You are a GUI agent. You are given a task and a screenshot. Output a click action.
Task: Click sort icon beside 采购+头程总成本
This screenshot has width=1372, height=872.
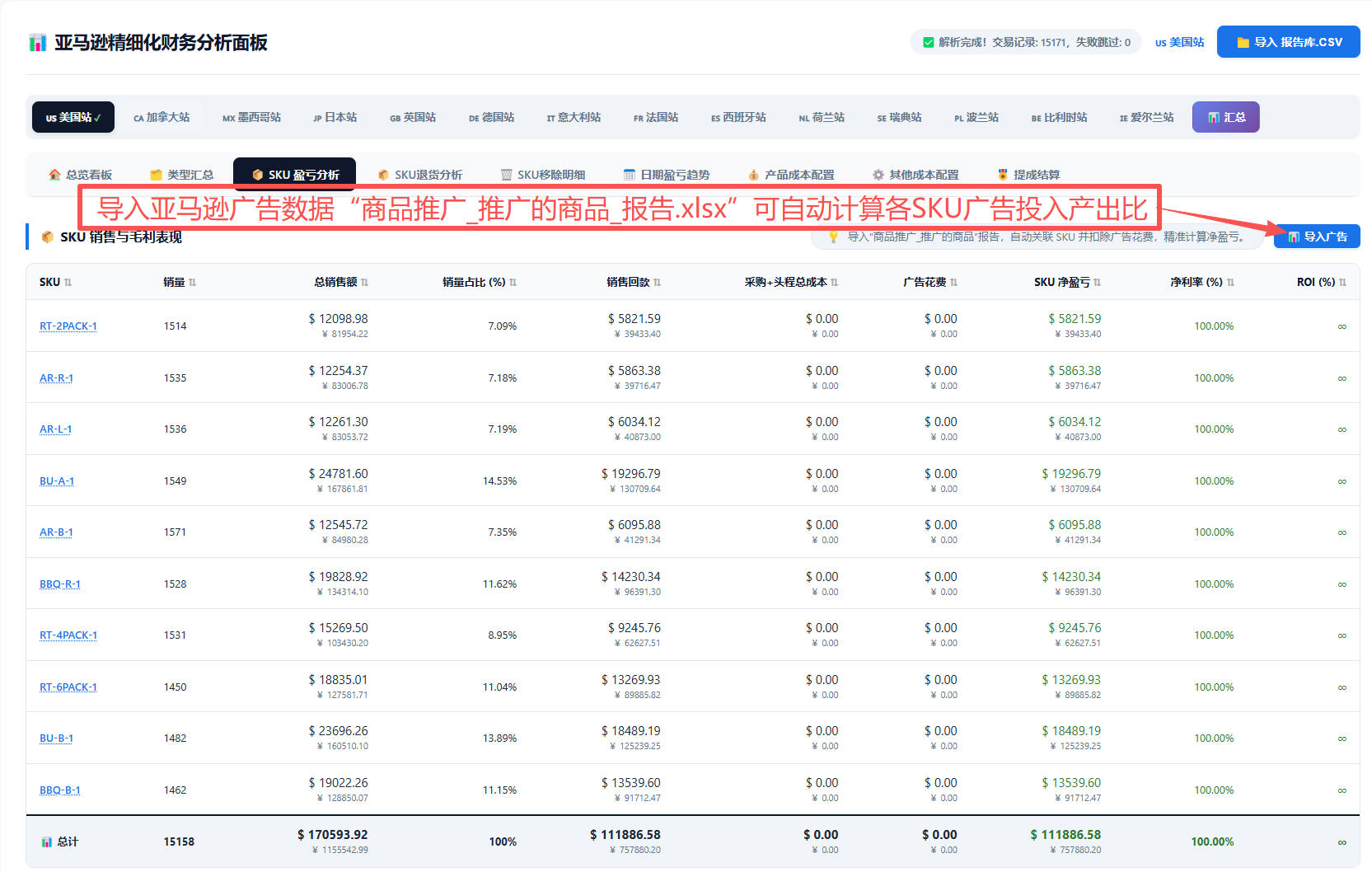click(834, 283)
